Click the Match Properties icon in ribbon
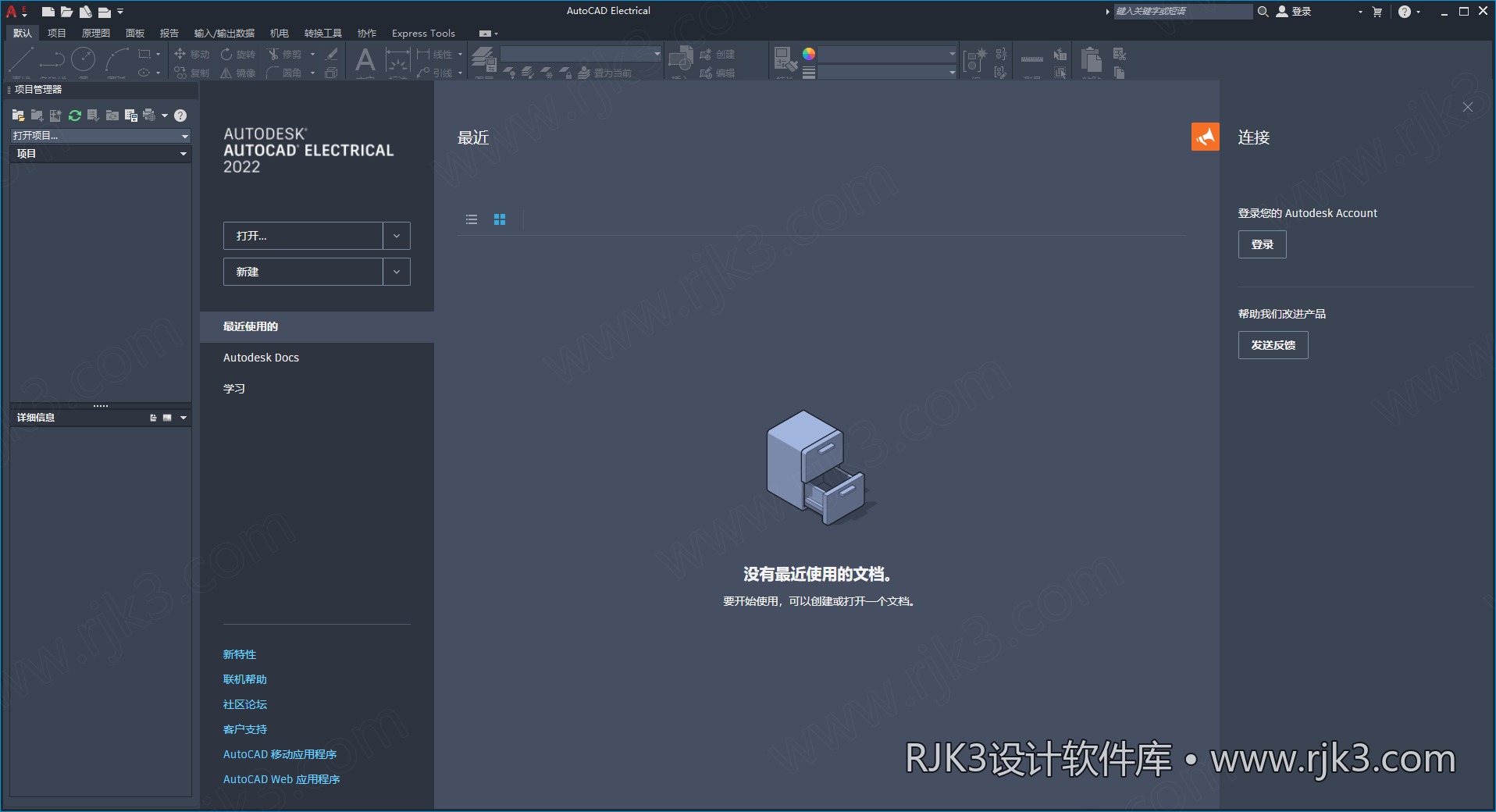 pyautogui.click(x=785, y=59)
